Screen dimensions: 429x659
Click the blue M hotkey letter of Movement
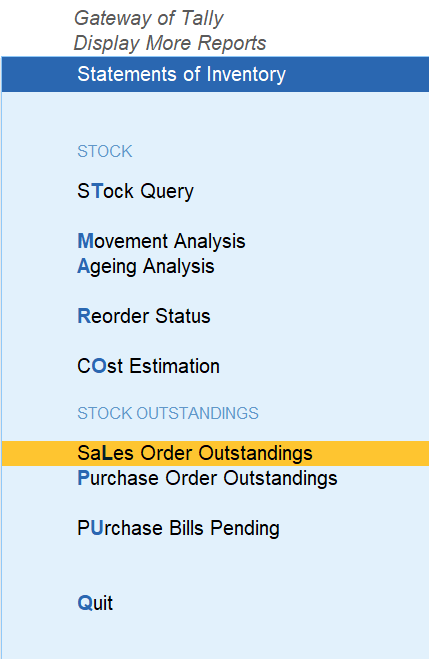(85, 241)
